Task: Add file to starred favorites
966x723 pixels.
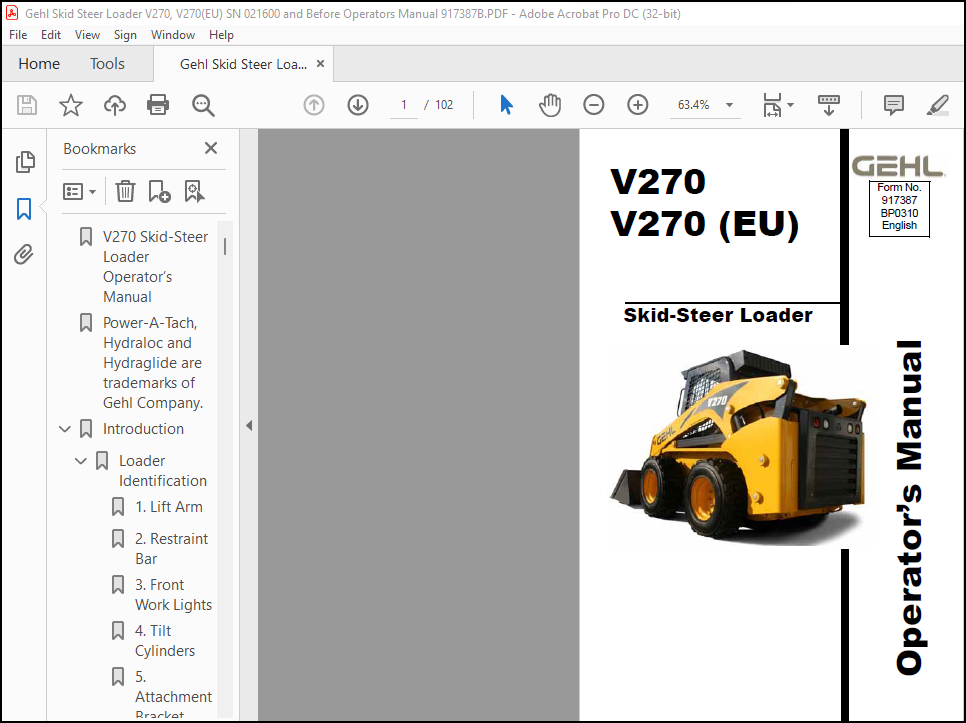Action: click(71, 105)
